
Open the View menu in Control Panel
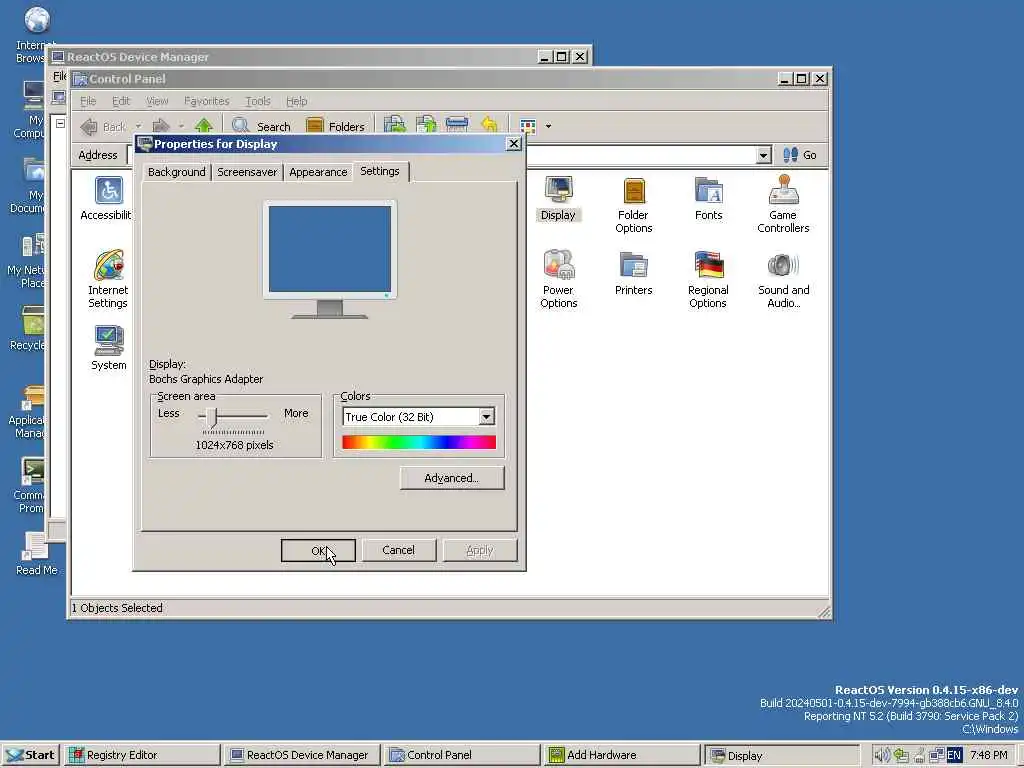(x=157, y=101)
